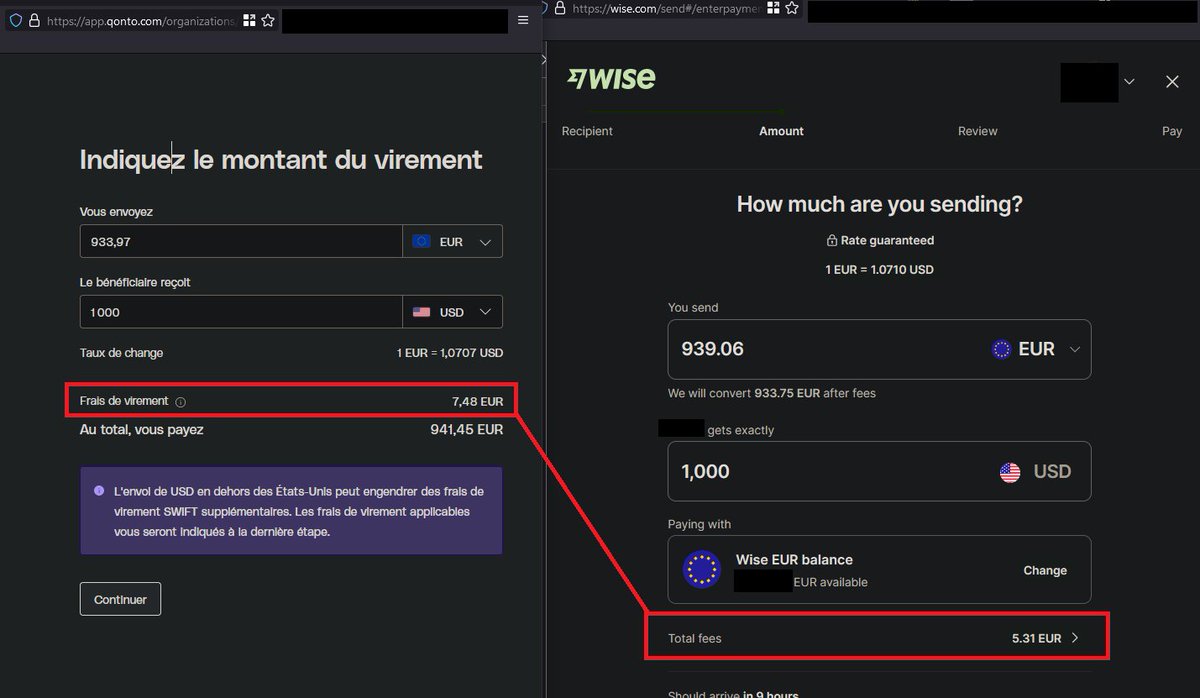Go to the Pay step in Wise
Image resolution: width=1200 pixels, height=698 pixels.
coord(1172,131)
